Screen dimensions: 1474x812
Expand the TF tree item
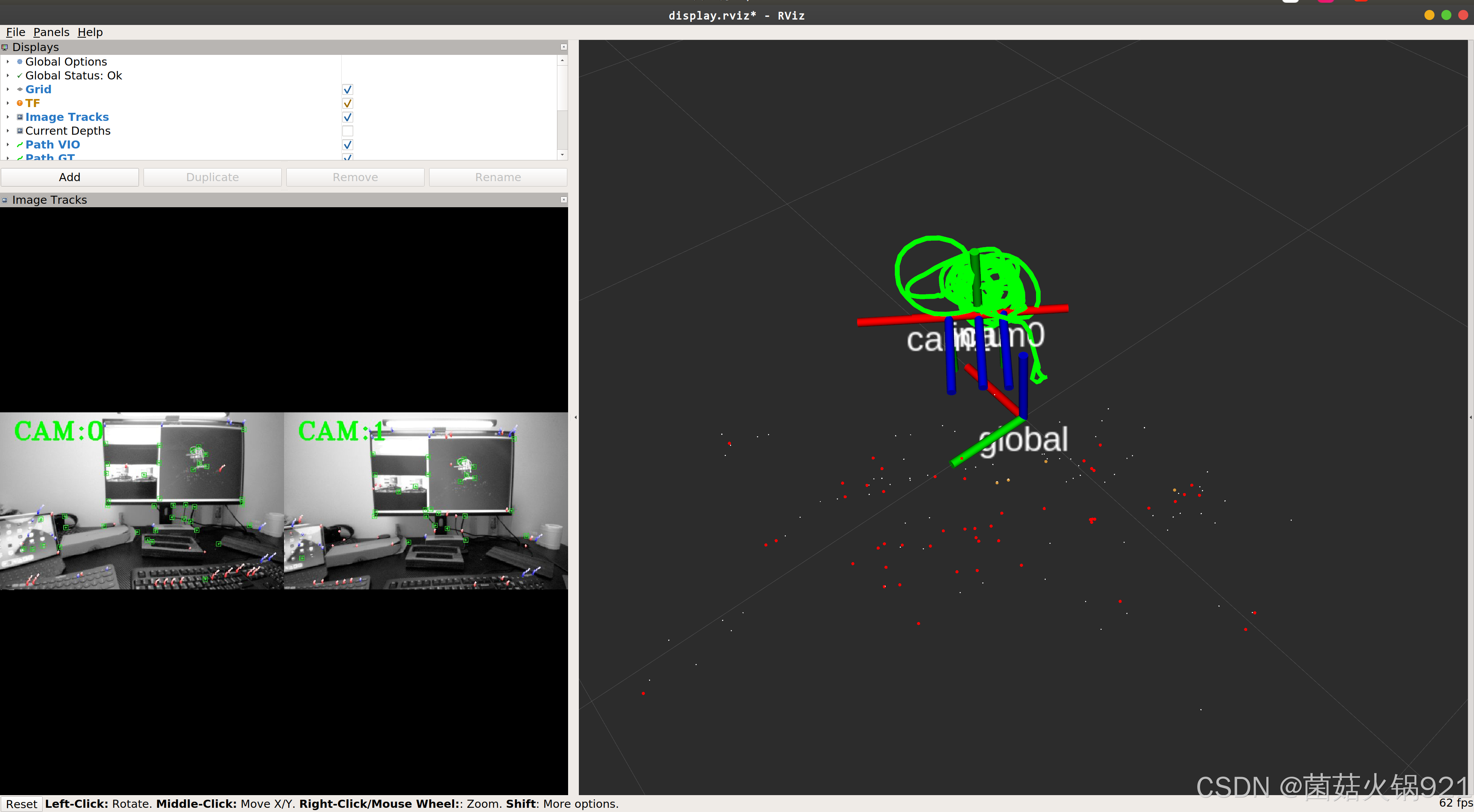pyautogui.click(x=7, y=104)
